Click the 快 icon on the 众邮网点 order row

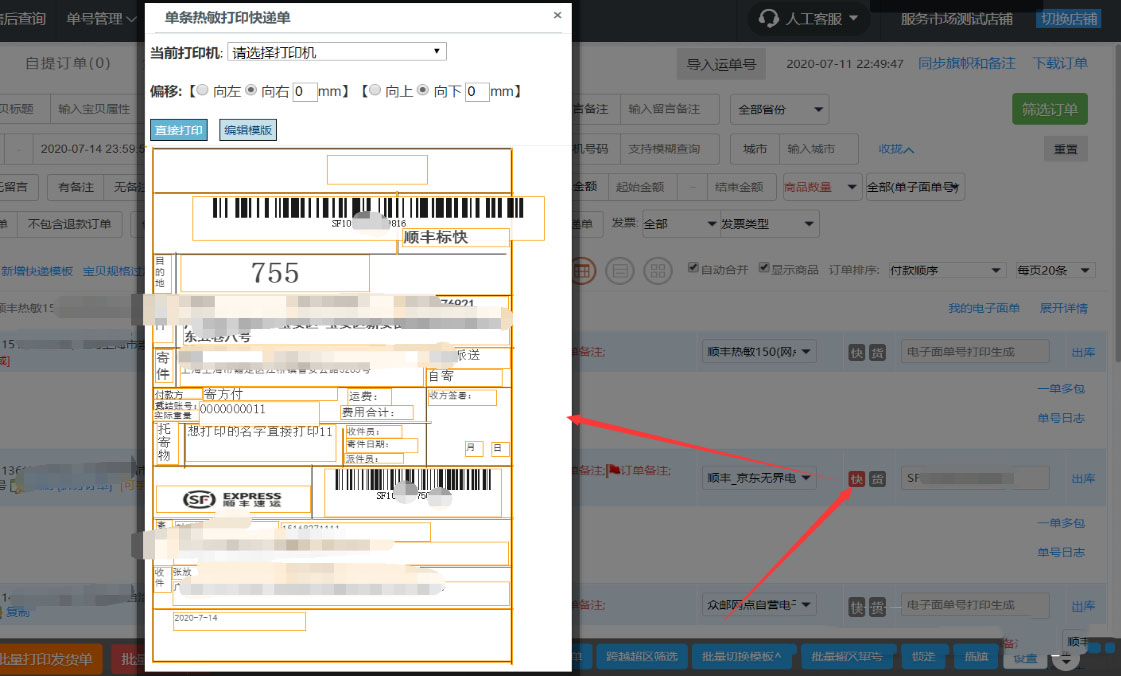[857, 605]
